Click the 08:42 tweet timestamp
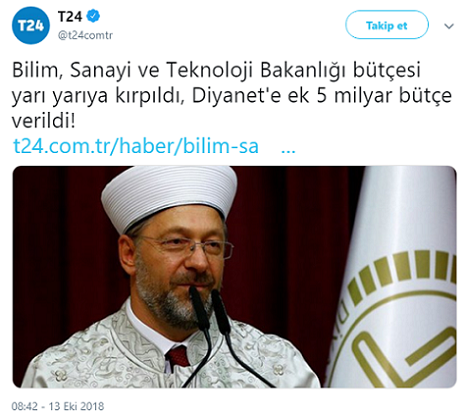This screenshot has width=466, height=415. click(x=25, y=406)
